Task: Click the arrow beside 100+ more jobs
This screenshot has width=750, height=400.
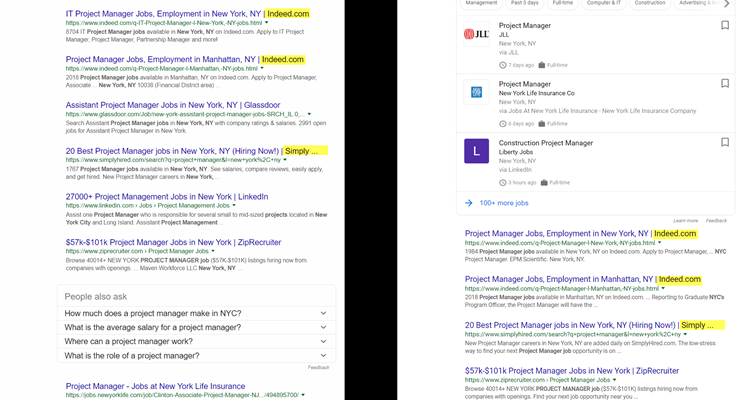Action: pyautogui.click(x=469, y=203)
